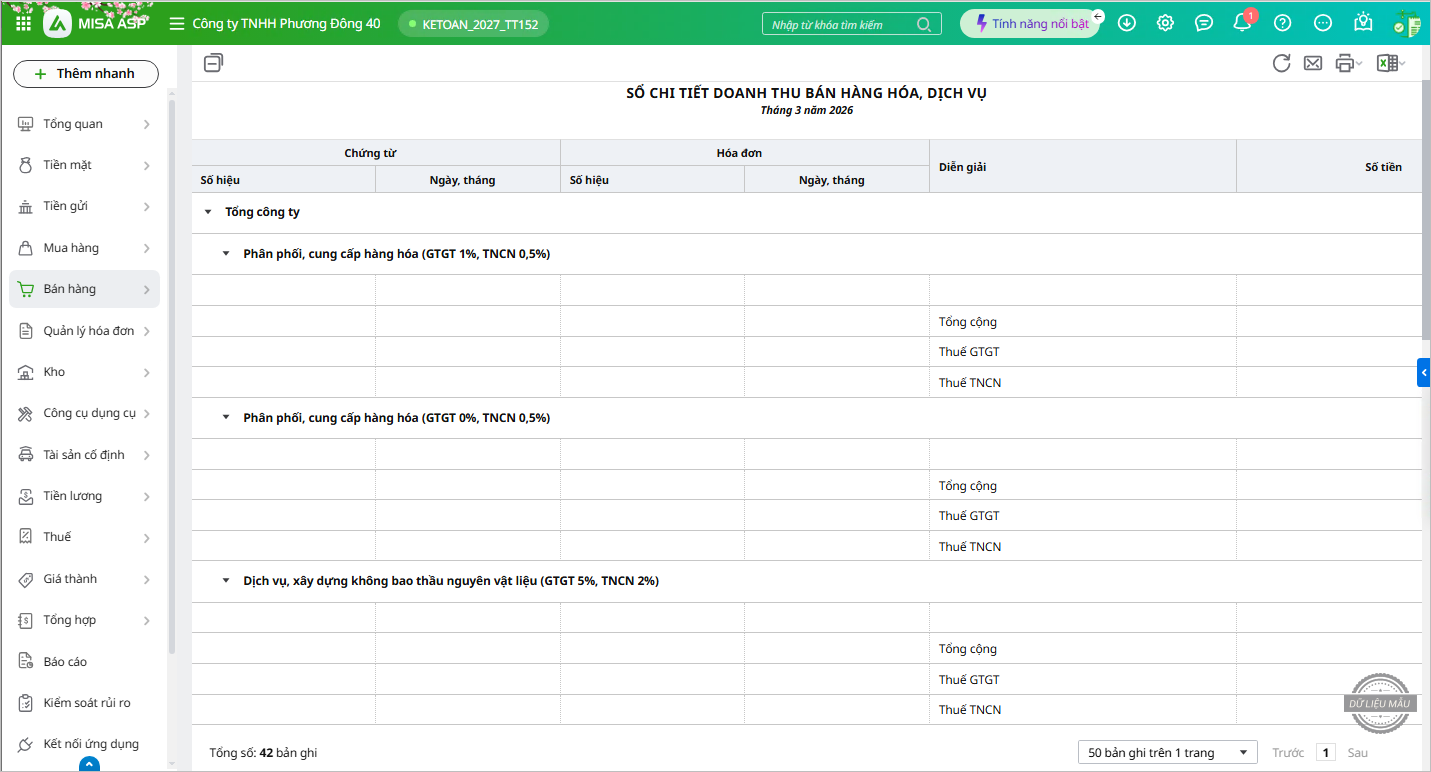Click in the keyword search field

[x=840, y=25]
